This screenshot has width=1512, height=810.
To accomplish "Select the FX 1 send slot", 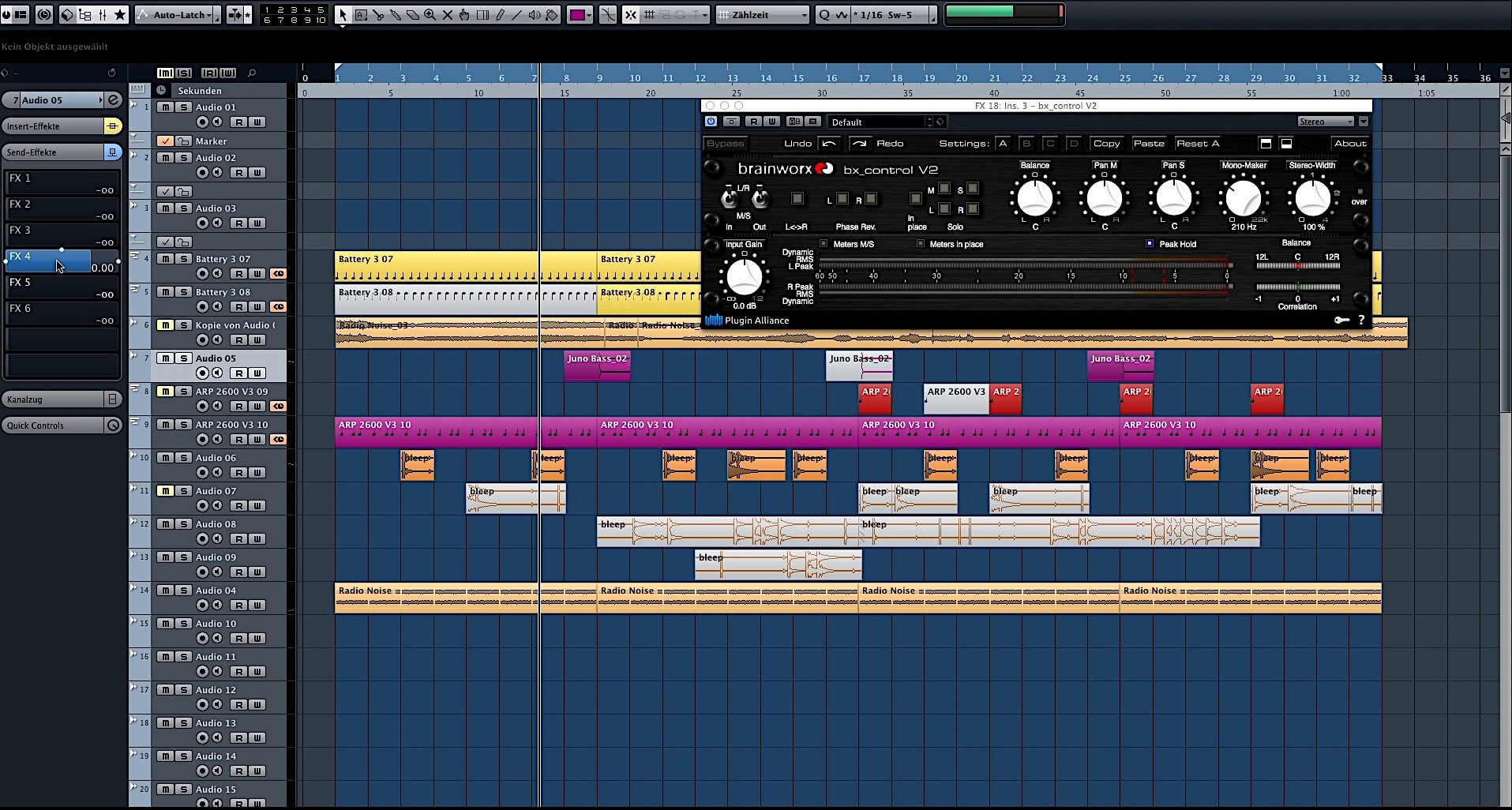I will click(x=62, y=183).
